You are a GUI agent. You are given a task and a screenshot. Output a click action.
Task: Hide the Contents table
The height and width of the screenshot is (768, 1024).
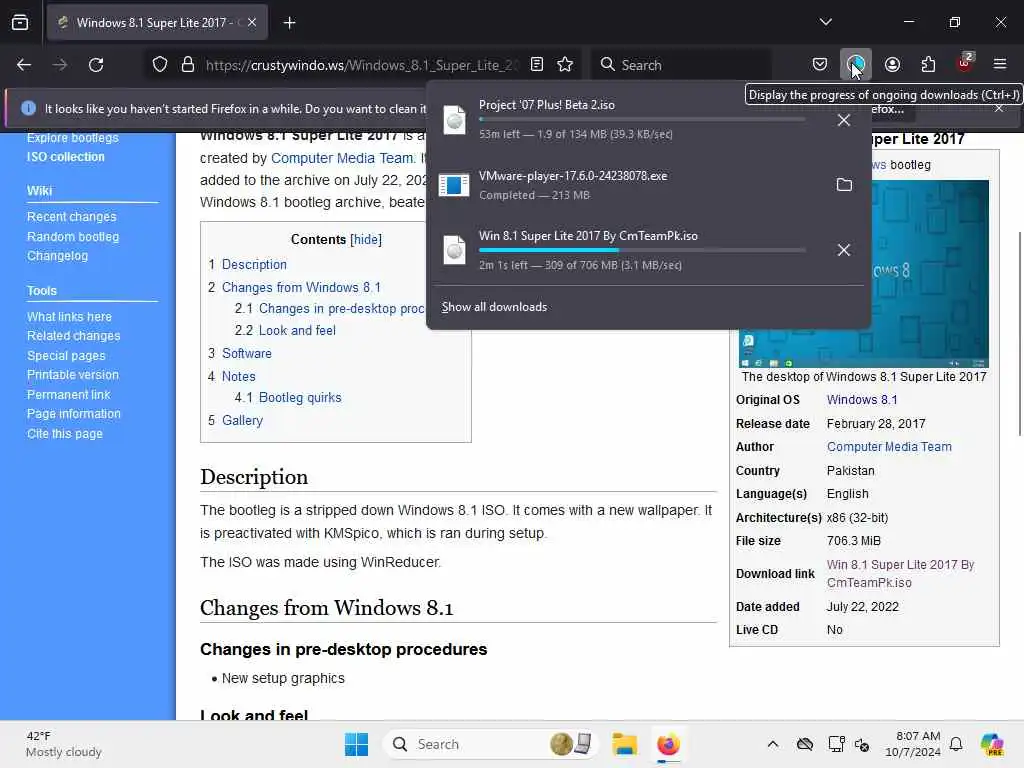tap(366, 239)
